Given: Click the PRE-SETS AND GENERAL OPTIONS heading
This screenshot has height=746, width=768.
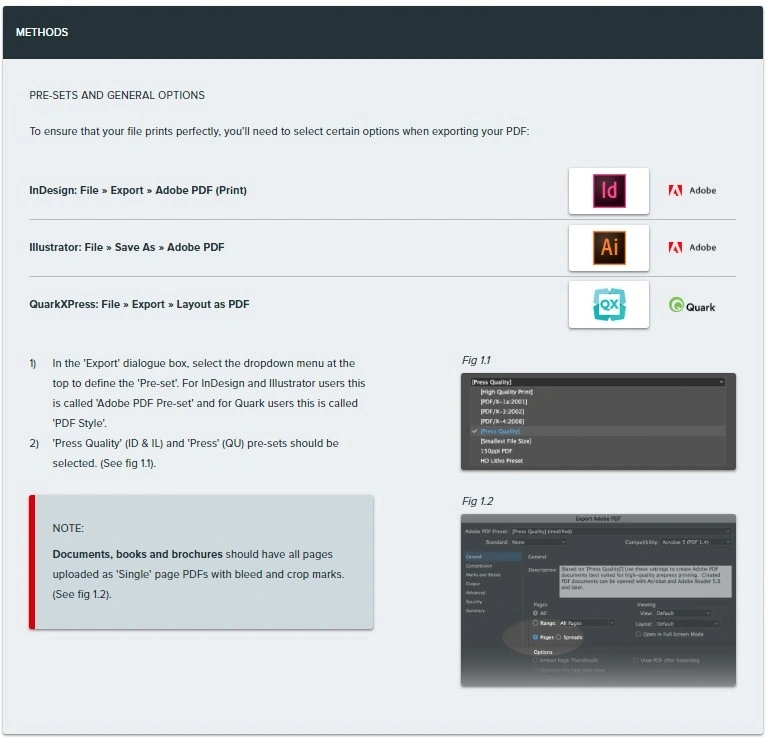Looking at the screenshot, I should tap(117, 95).
